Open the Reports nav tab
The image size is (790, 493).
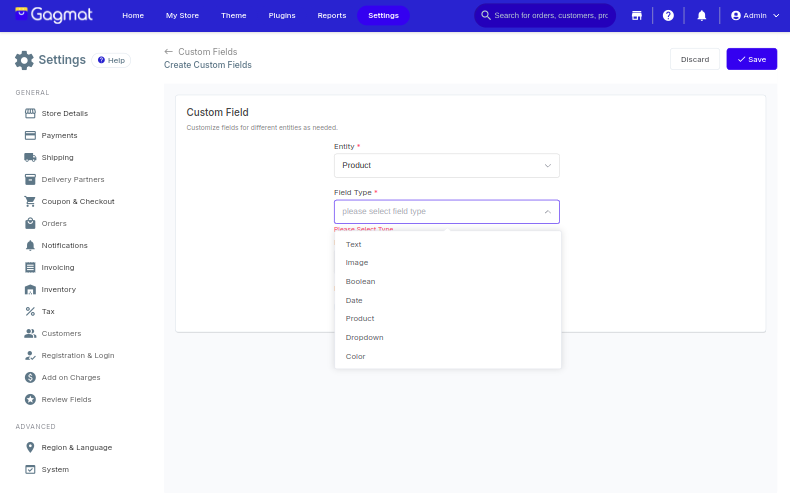[x=332, y=16]
